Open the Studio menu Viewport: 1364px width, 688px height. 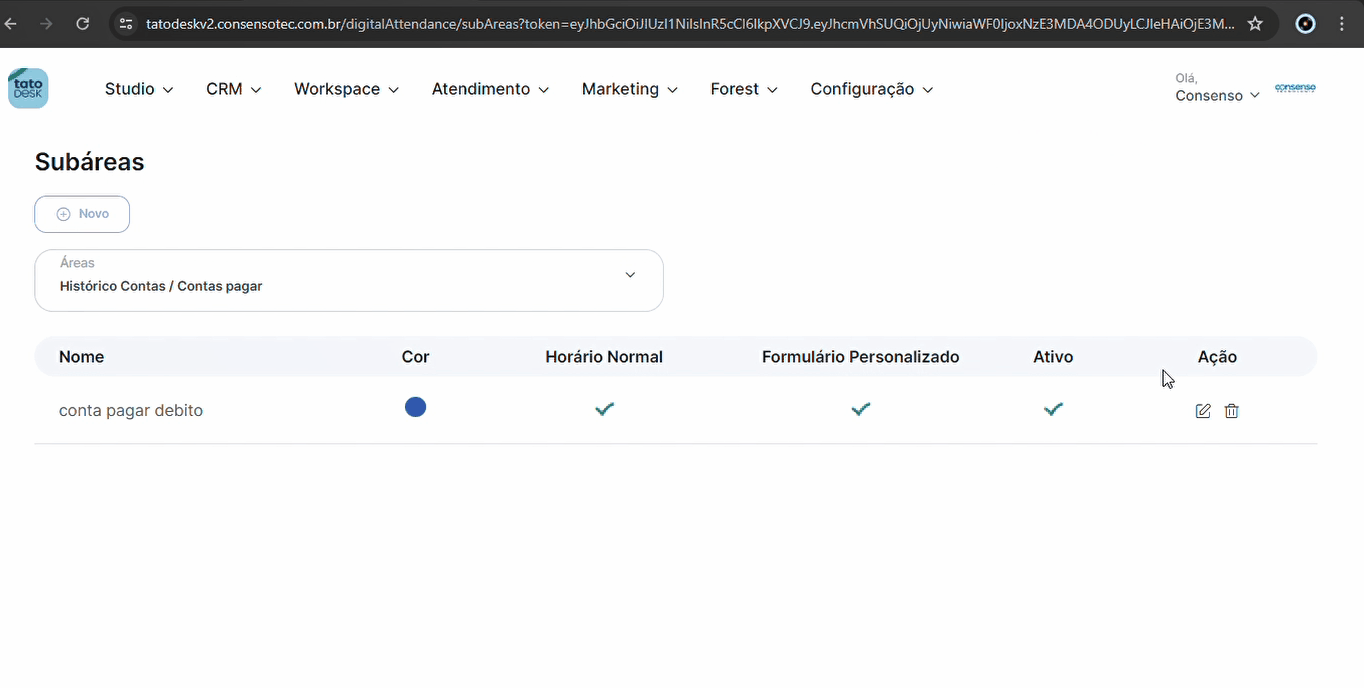click(x=139, y=89)
